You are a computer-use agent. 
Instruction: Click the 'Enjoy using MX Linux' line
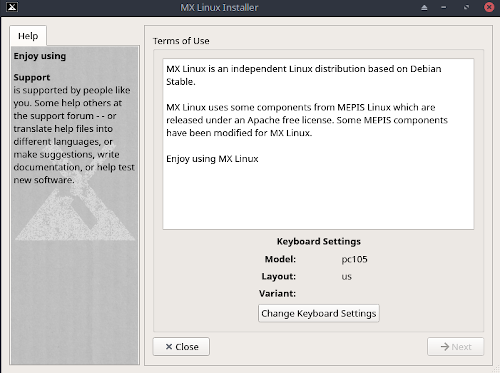(212, 159)
